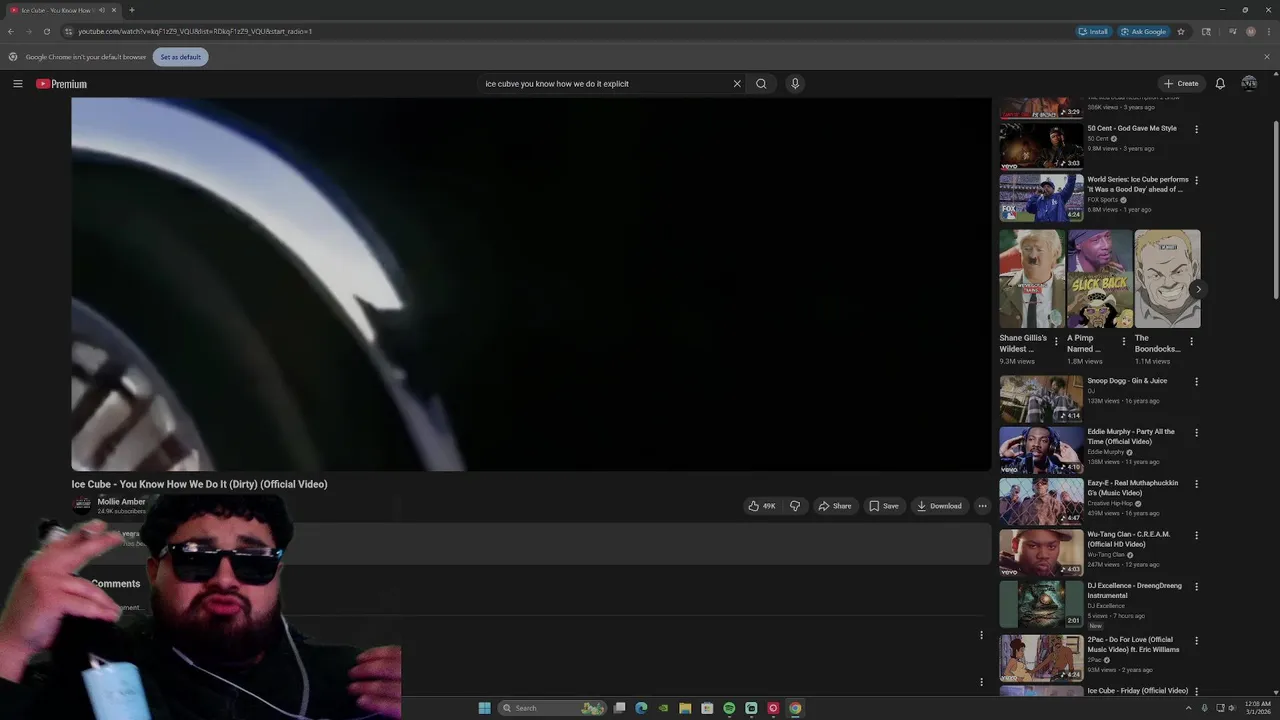Viewport: 1280px width, 720px height.
Task: Click Ask Google in the address bar
Action: 1143,31
